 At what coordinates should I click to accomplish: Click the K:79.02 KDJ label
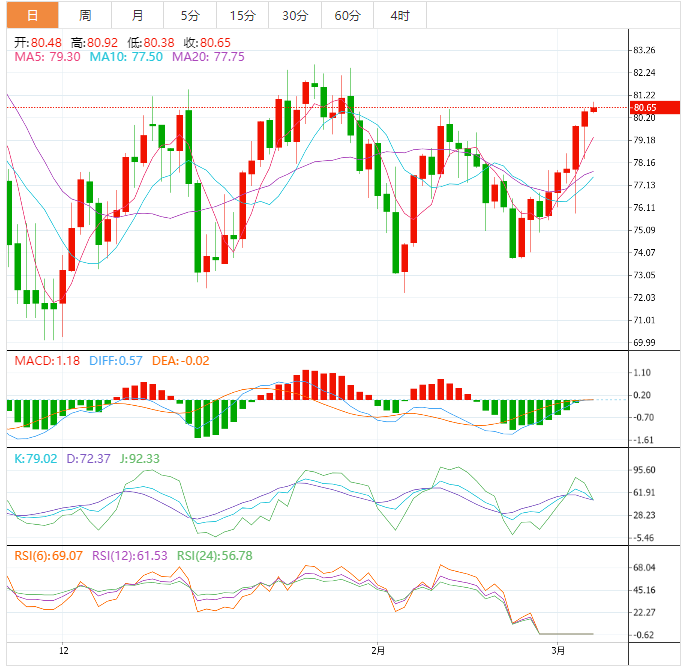coord(36,458)
